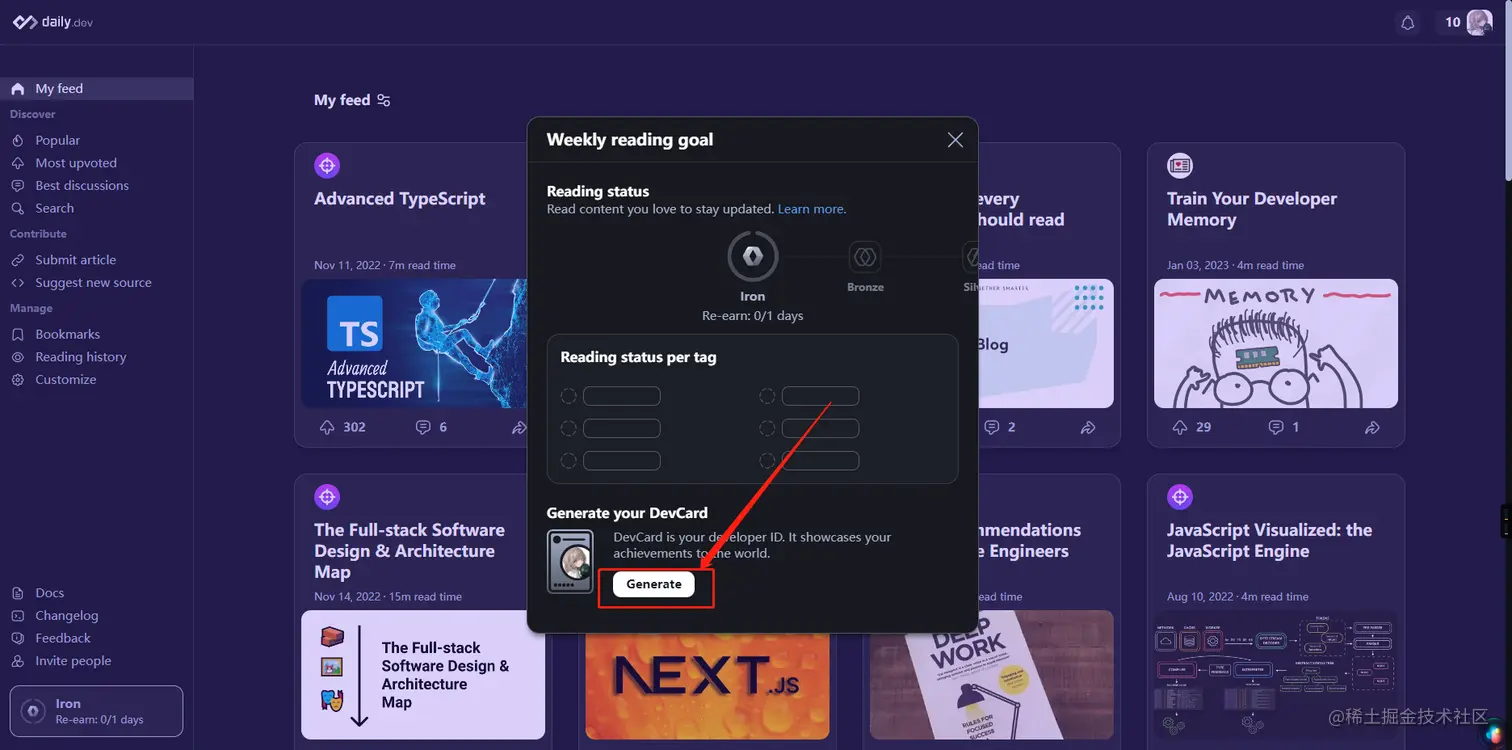Open the Deep Work book thumbnail
The image size is (1512, 750).
[991, 675]
